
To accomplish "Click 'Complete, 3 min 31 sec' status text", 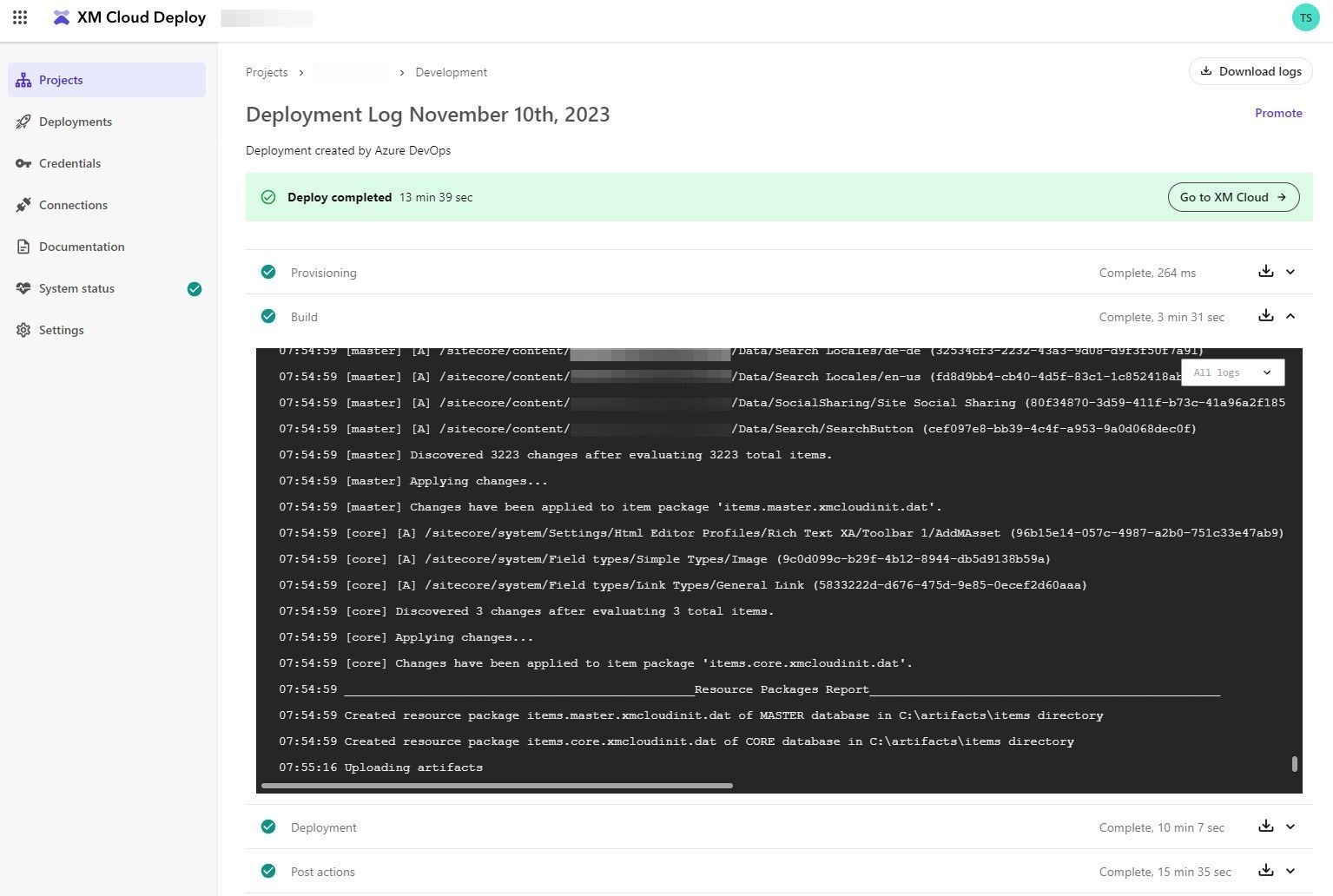I will coord(1162,317).
